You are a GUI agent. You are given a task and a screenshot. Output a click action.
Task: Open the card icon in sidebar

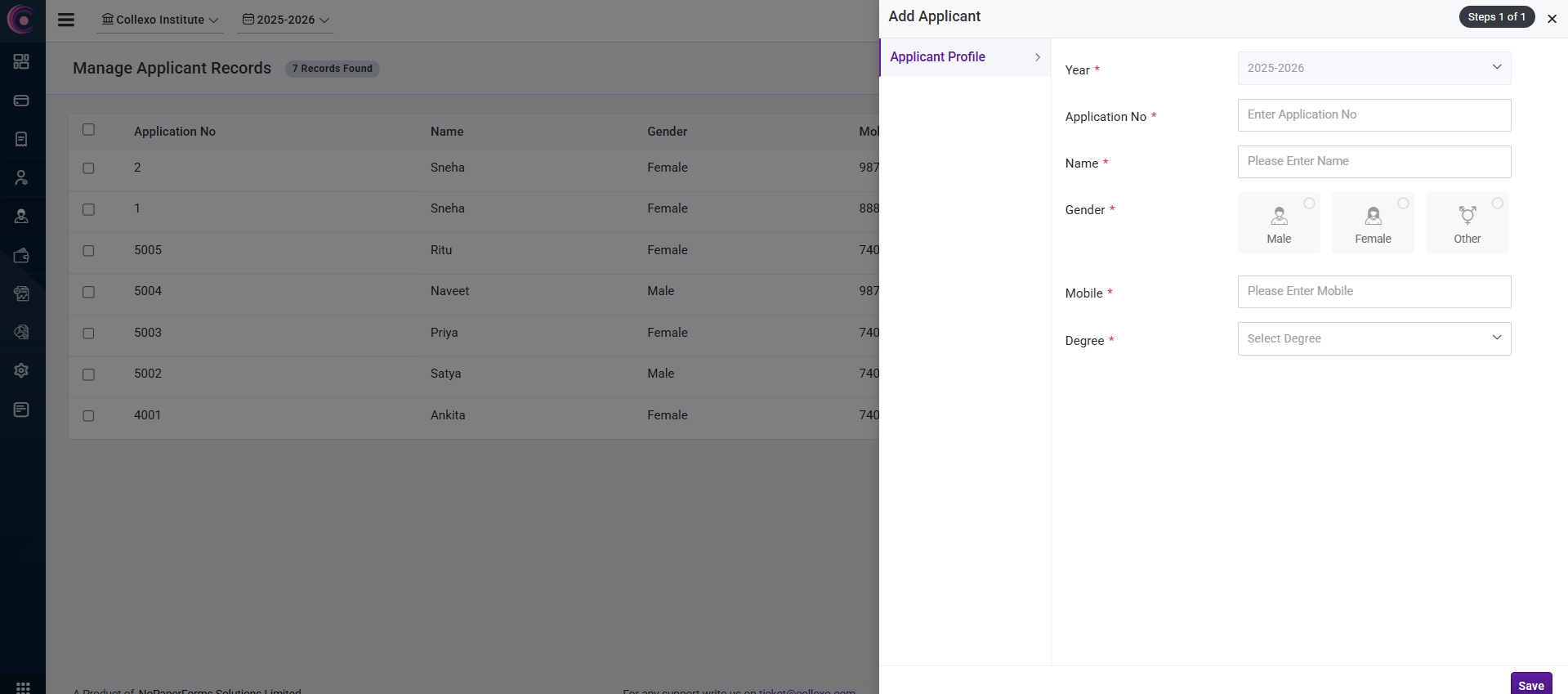pos(22,101)
